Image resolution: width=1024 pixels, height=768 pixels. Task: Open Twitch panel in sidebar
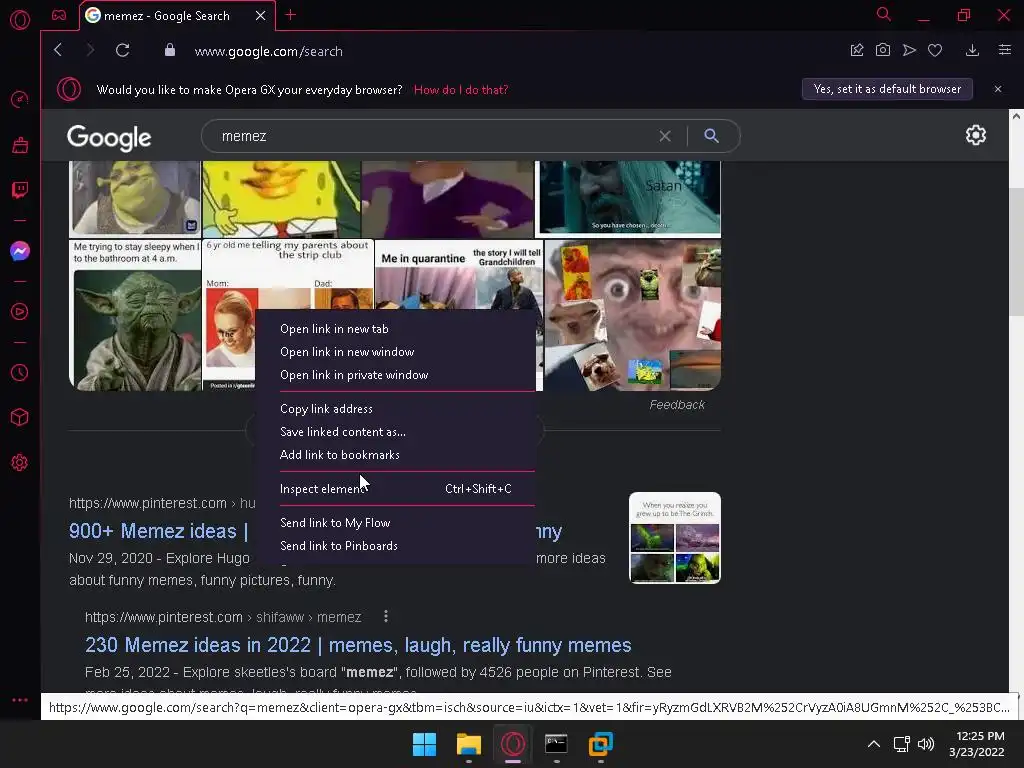[x=20, y=190]
